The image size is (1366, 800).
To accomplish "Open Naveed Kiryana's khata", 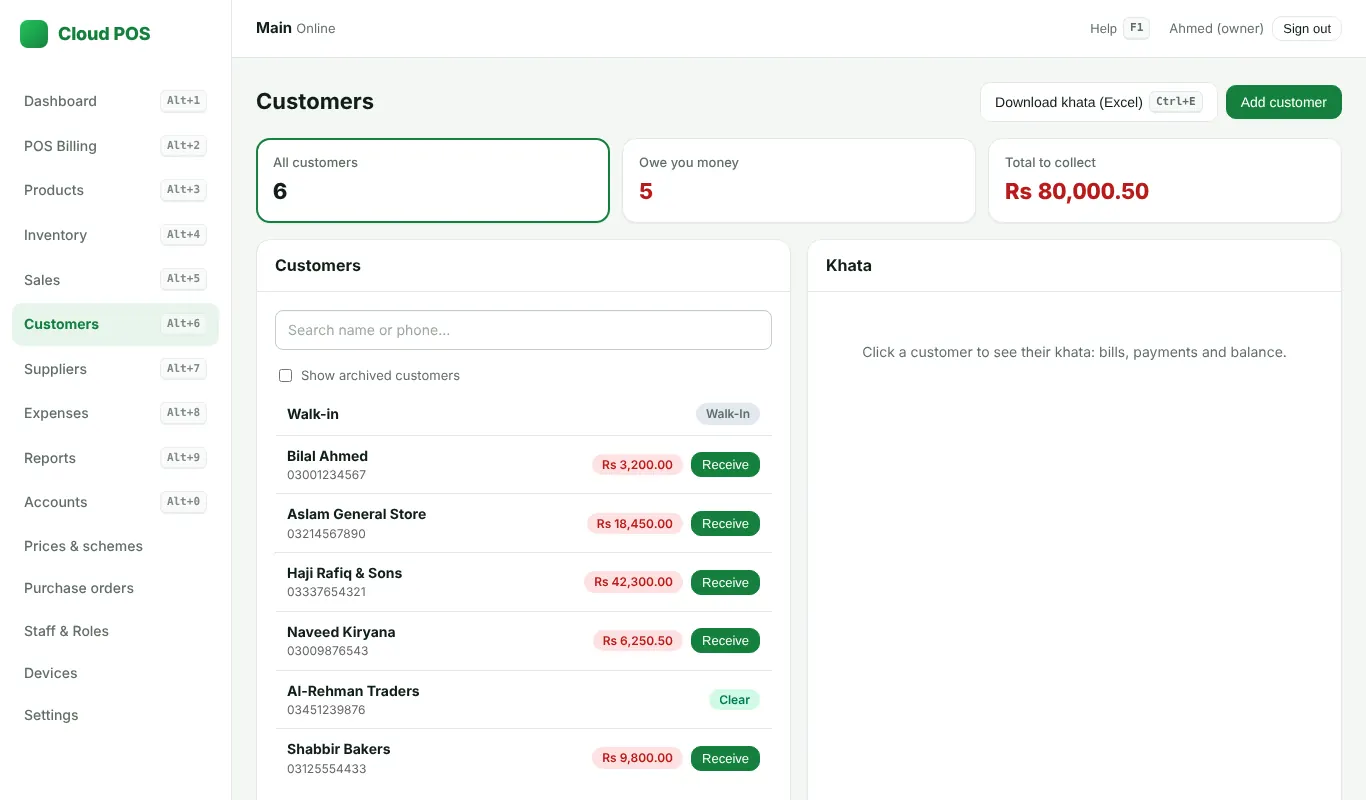I will tap(523, 641).
